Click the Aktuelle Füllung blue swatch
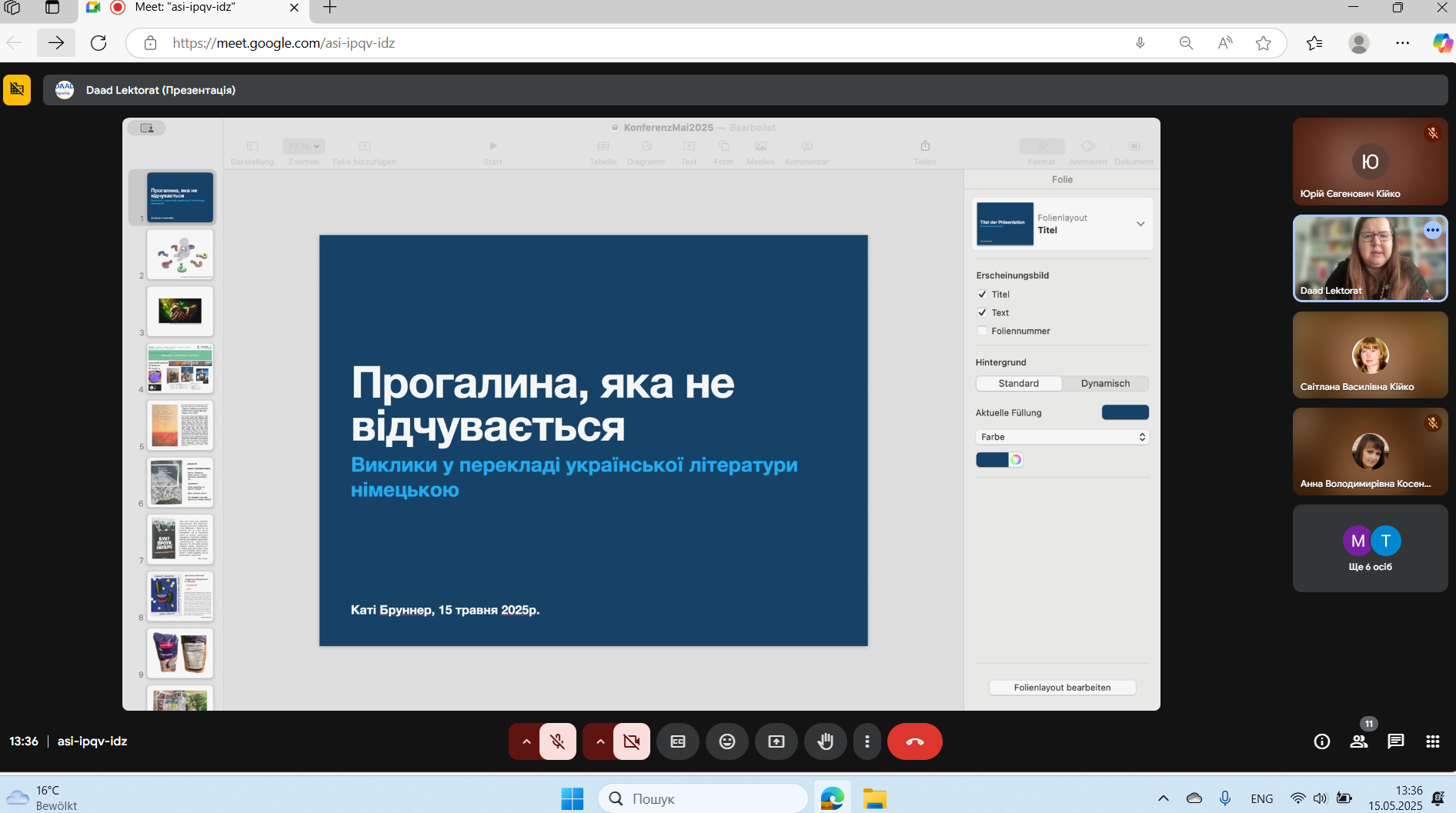Viewport: 1456px width, 813px height. (x=1125, y=412)
